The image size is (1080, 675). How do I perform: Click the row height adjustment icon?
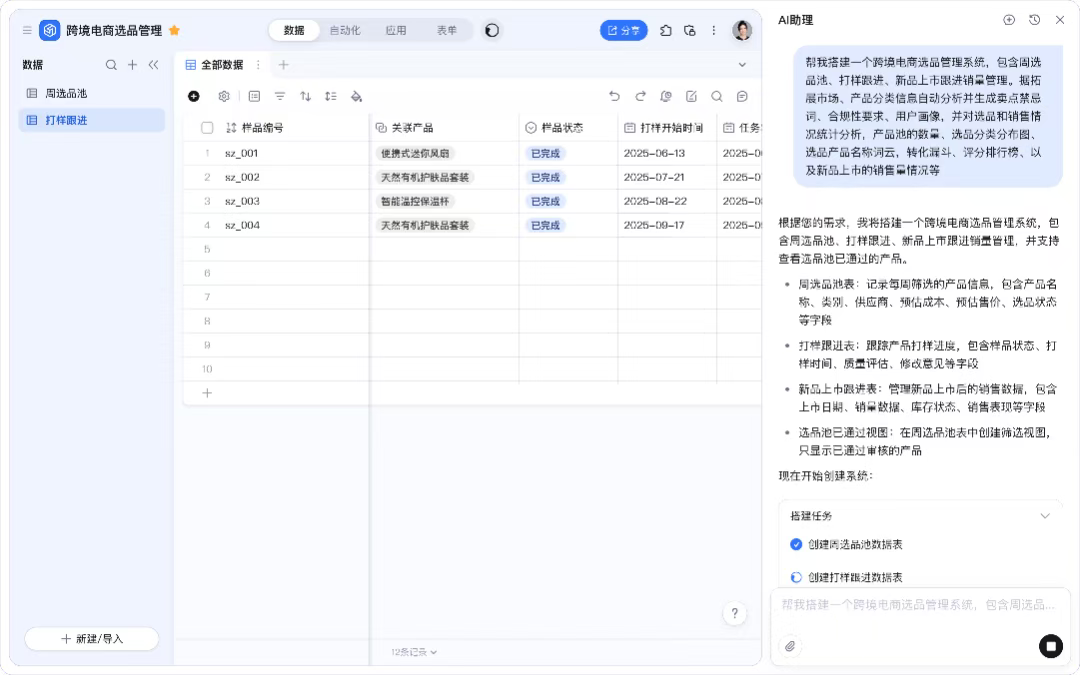click(x=332, y=96)
